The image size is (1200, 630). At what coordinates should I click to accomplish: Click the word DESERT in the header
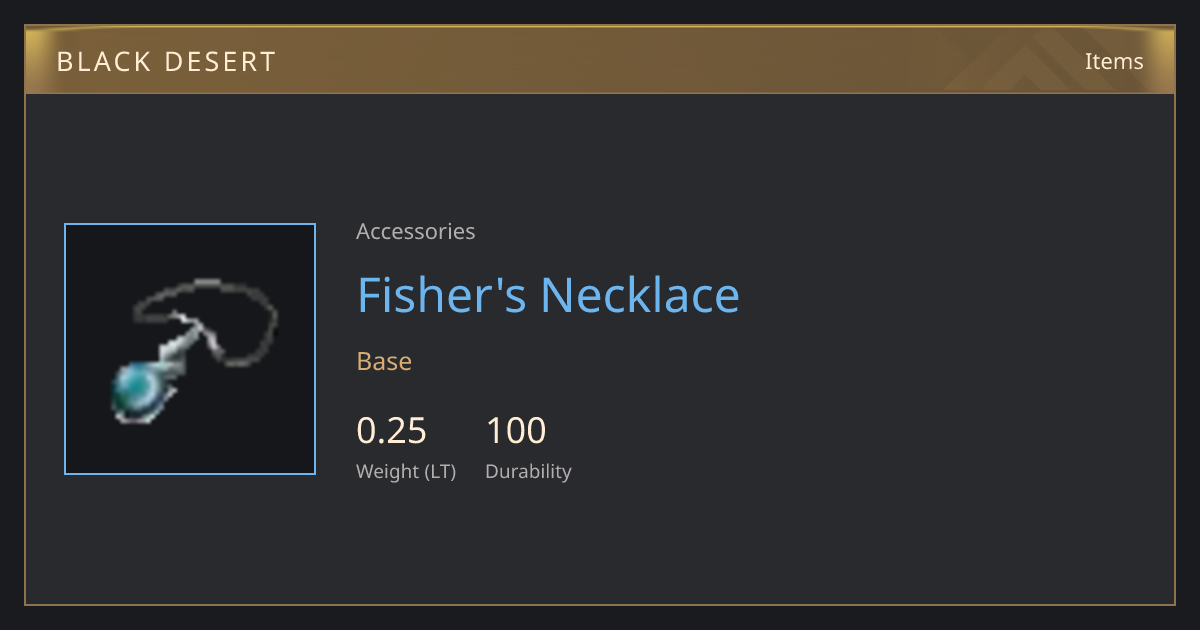coord(222,61)
